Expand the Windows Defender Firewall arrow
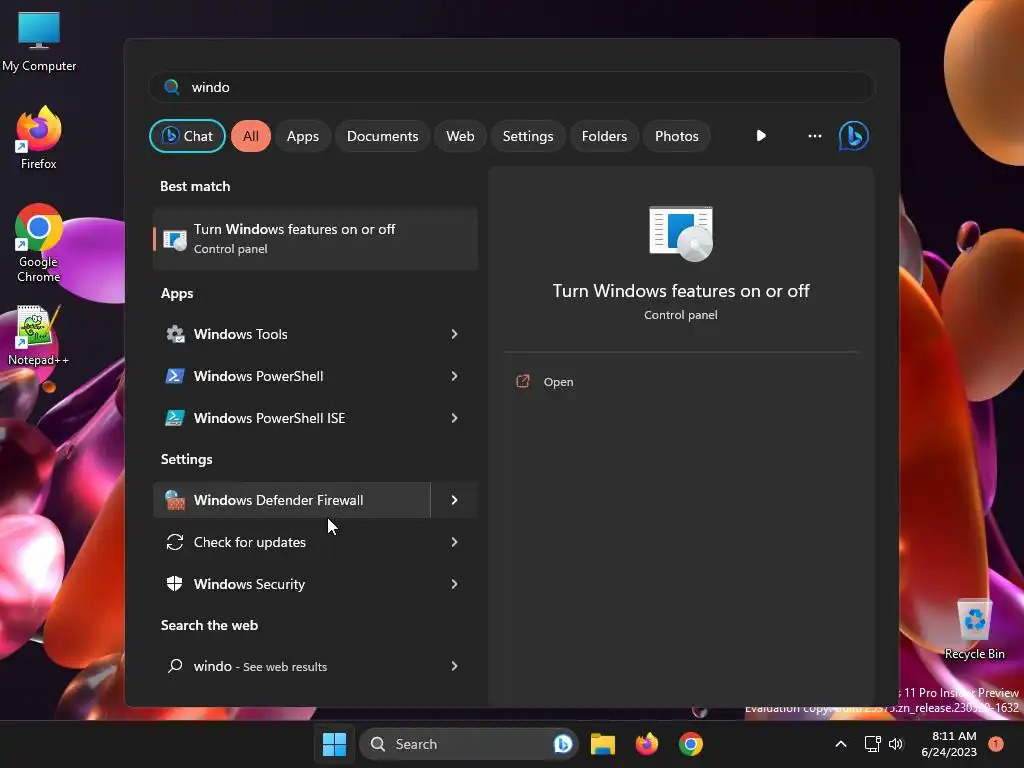Screen dimensions: 1024x768 pos(455,500)
